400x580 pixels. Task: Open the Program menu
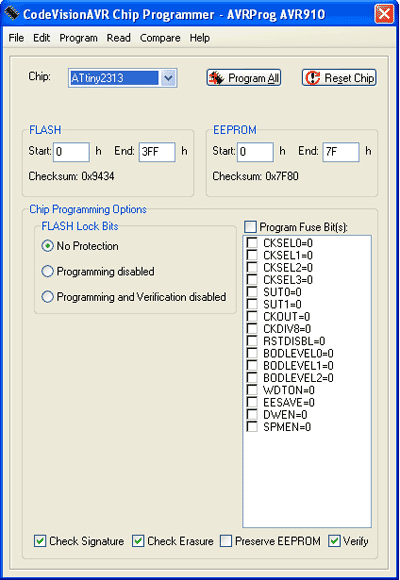[x=78, y=38]
